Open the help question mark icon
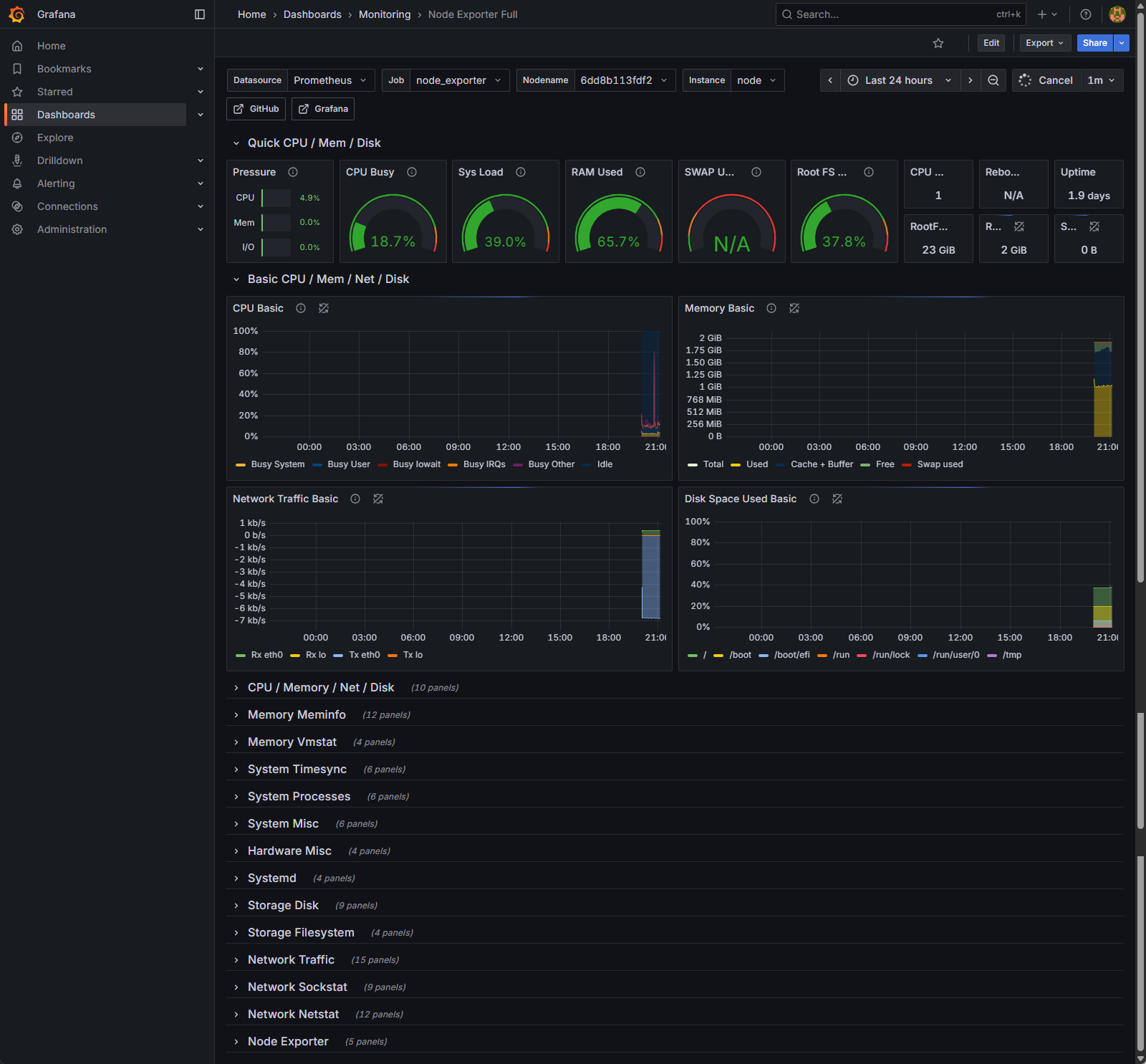1146x1064 pixels. click(1086, 14)
